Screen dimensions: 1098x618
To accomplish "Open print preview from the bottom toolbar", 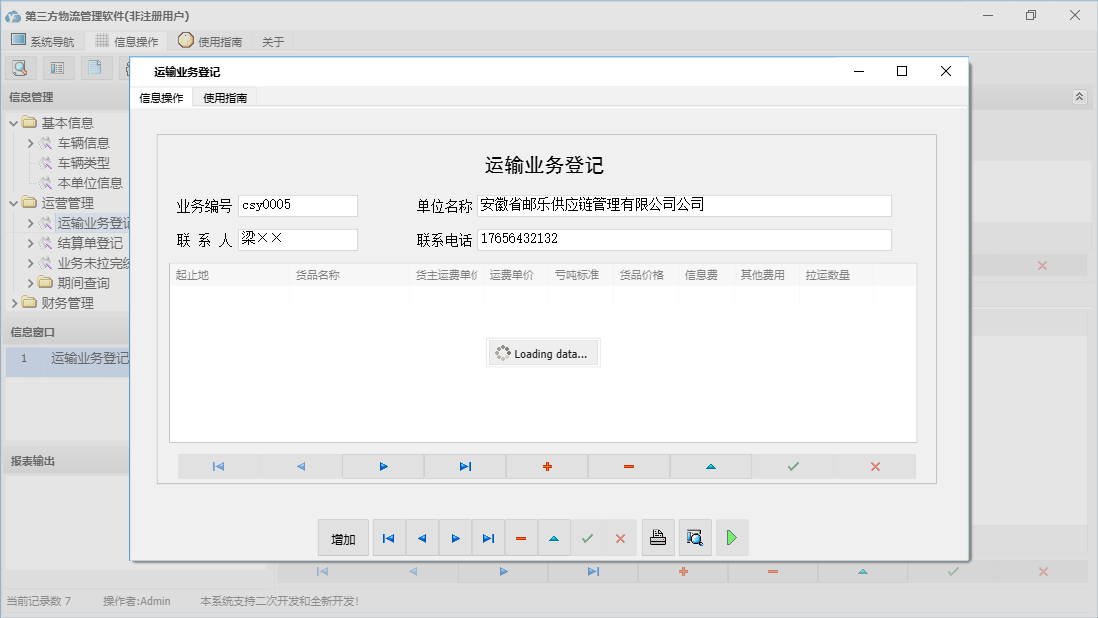I will pos(694,538).
